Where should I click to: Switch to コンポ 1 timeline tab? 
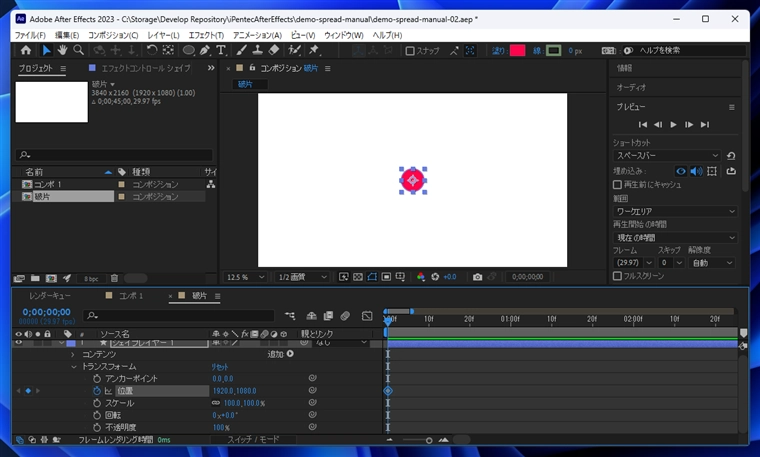tap(131, 296)
